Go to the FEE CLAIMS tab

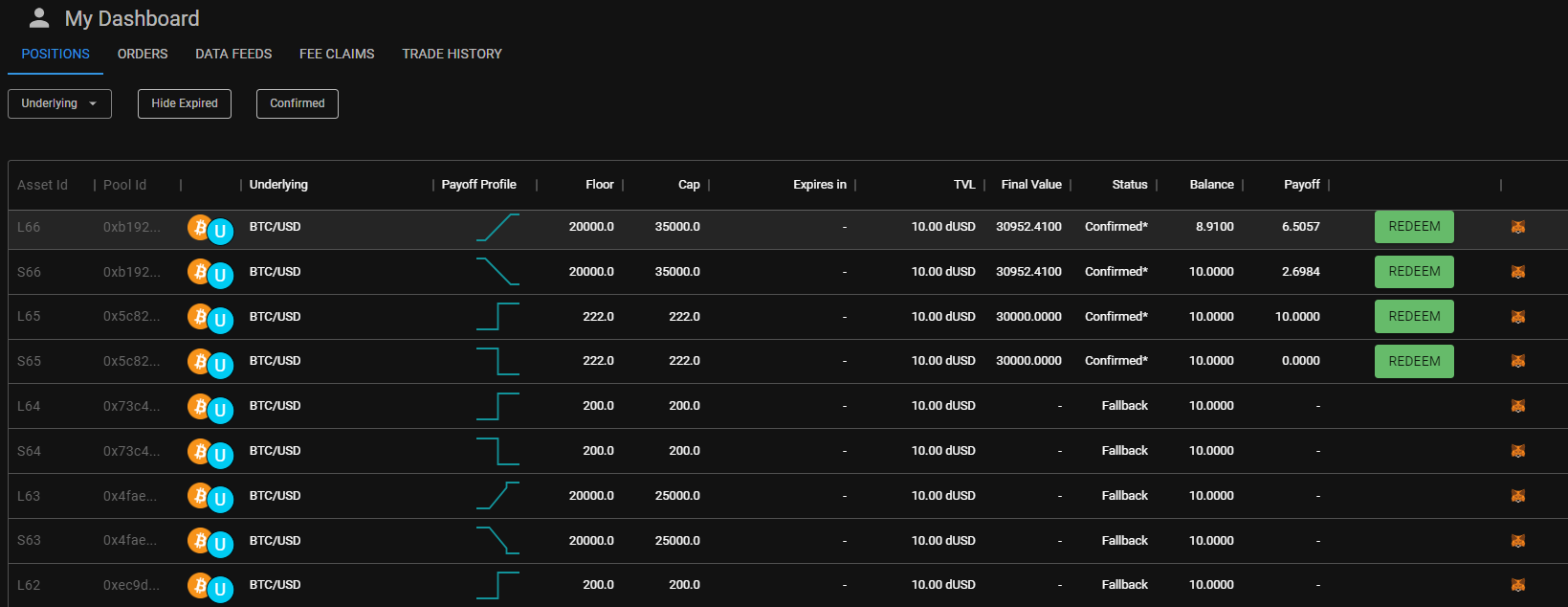337,55
